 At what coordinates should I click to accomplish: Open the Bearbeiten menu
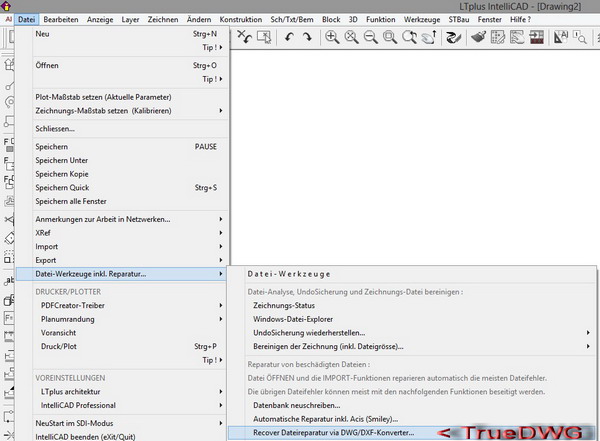(61, 20)
